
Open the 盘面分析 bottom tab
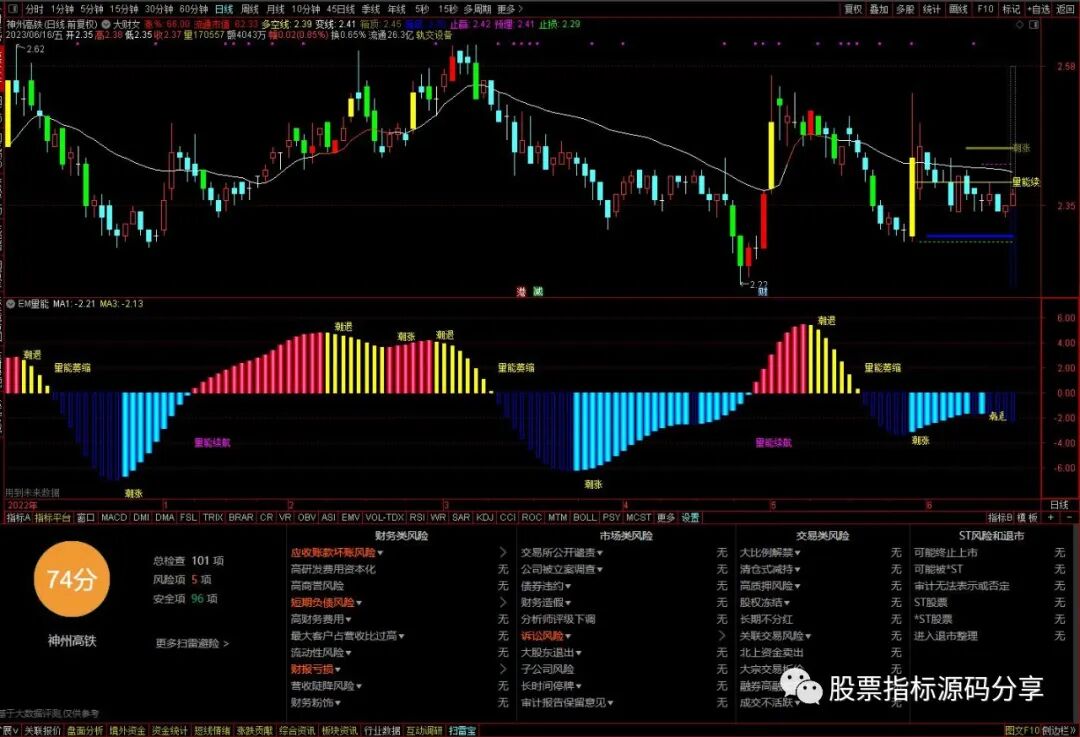coord(85,731)
